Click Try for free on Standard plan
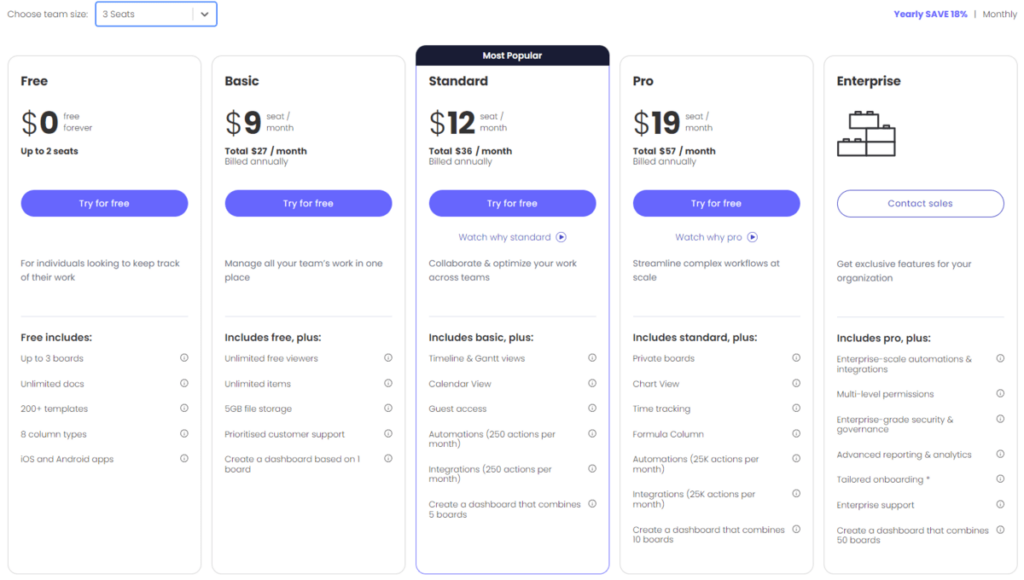This screenshot has height=580, width=1024. pos(512,203)
